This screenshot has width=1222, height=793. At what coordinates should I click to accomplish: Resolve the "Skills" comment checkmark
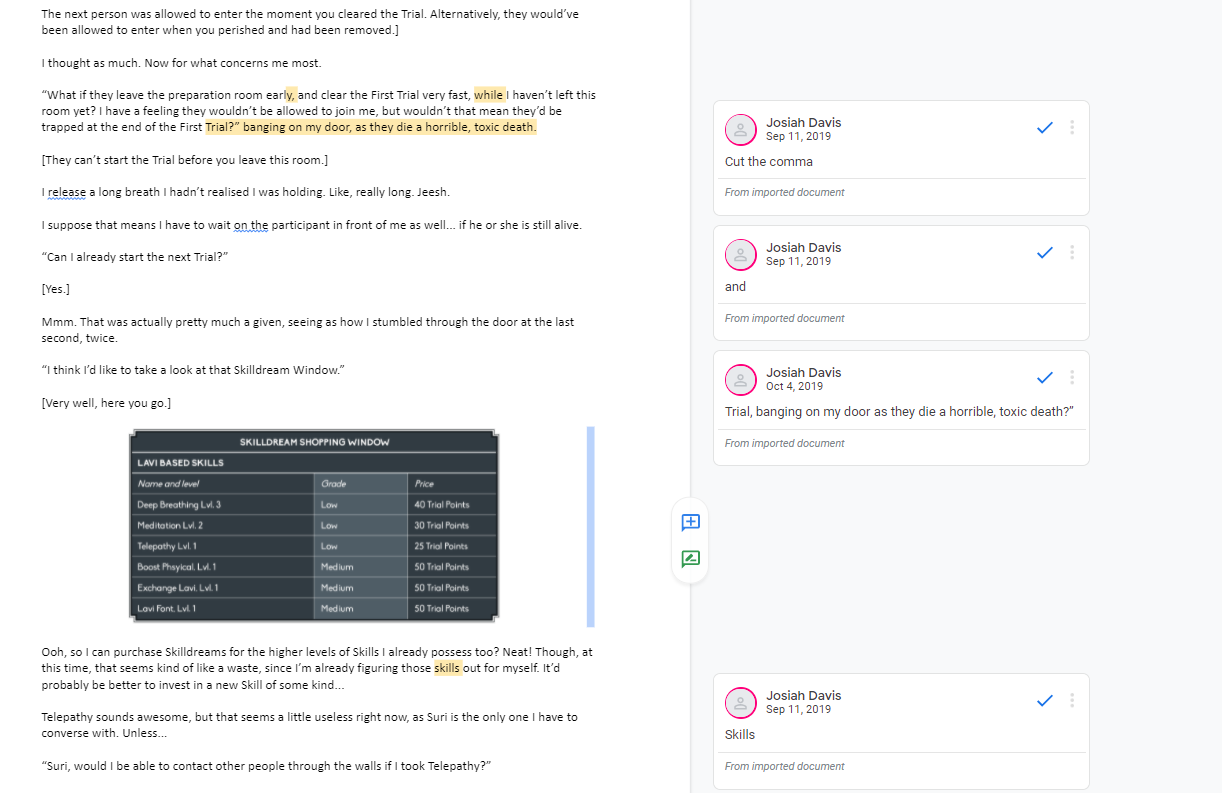click(x=1045, y=700)
